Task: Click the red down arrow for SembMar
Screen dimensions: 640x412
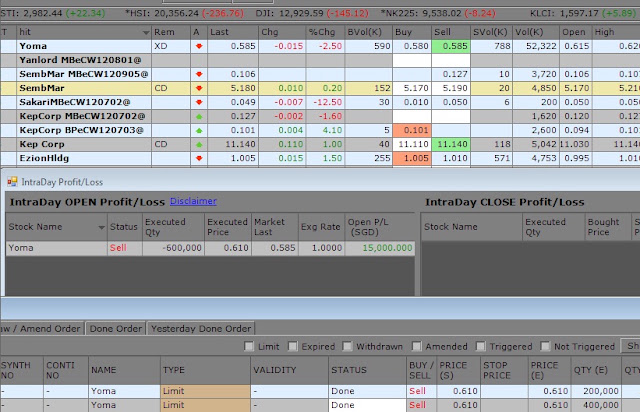Action: click(199, 88)
